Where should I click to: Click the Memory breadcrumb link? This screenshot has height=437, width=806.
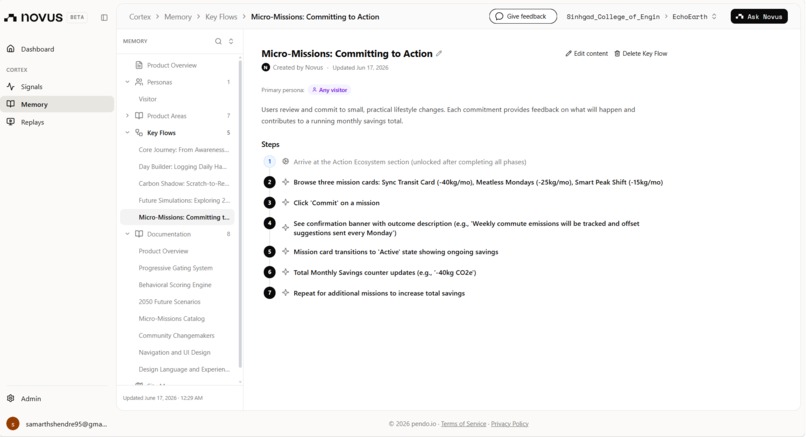[x=178, y=17]
